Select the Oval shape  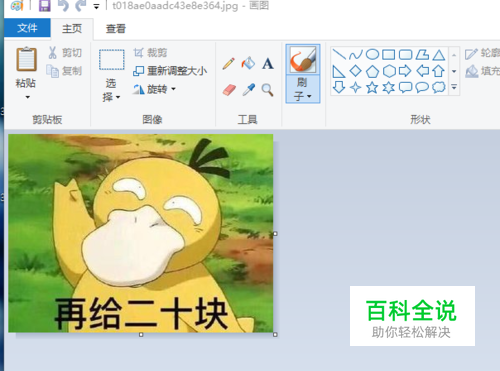pos(372,54)
